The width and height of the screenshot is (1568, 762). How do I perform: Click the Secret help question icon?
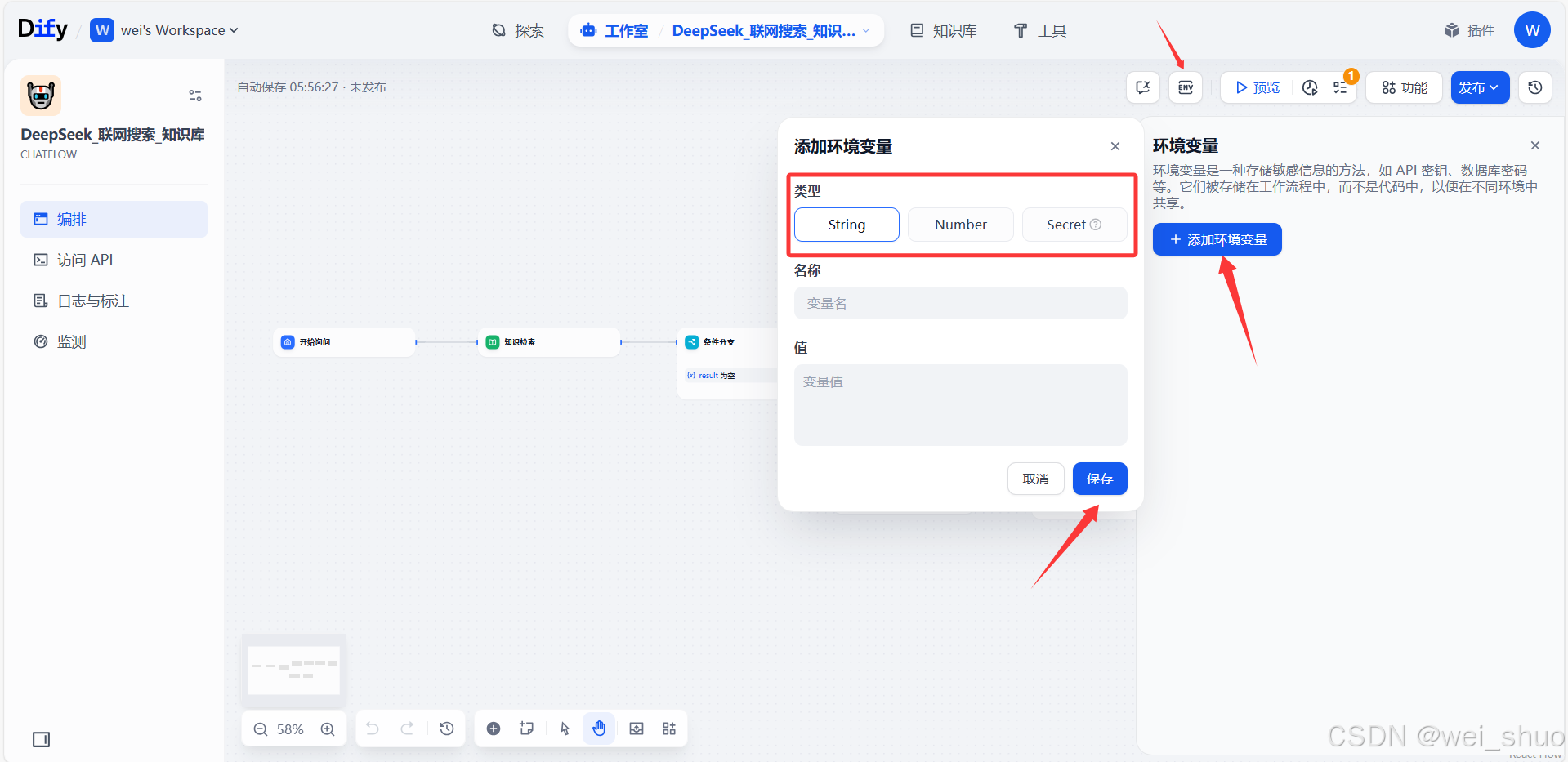point(1097,225)
